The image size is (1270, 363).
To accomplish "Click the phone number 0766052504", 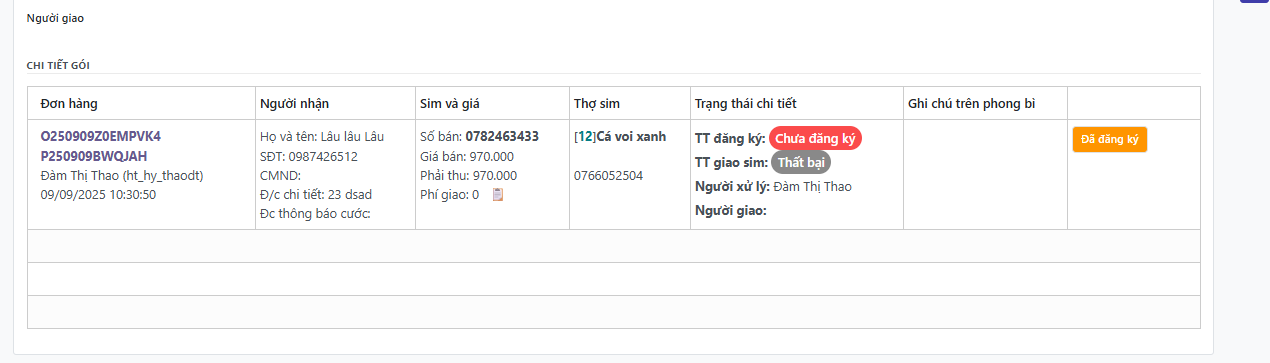I will point(608,175).
